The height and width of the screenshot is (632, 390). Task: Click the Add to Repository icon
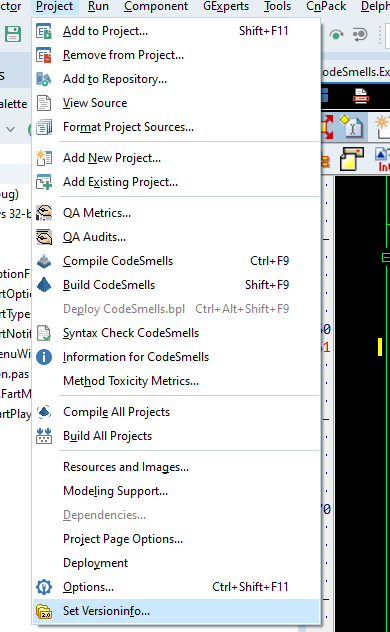(x=44, y=79)
